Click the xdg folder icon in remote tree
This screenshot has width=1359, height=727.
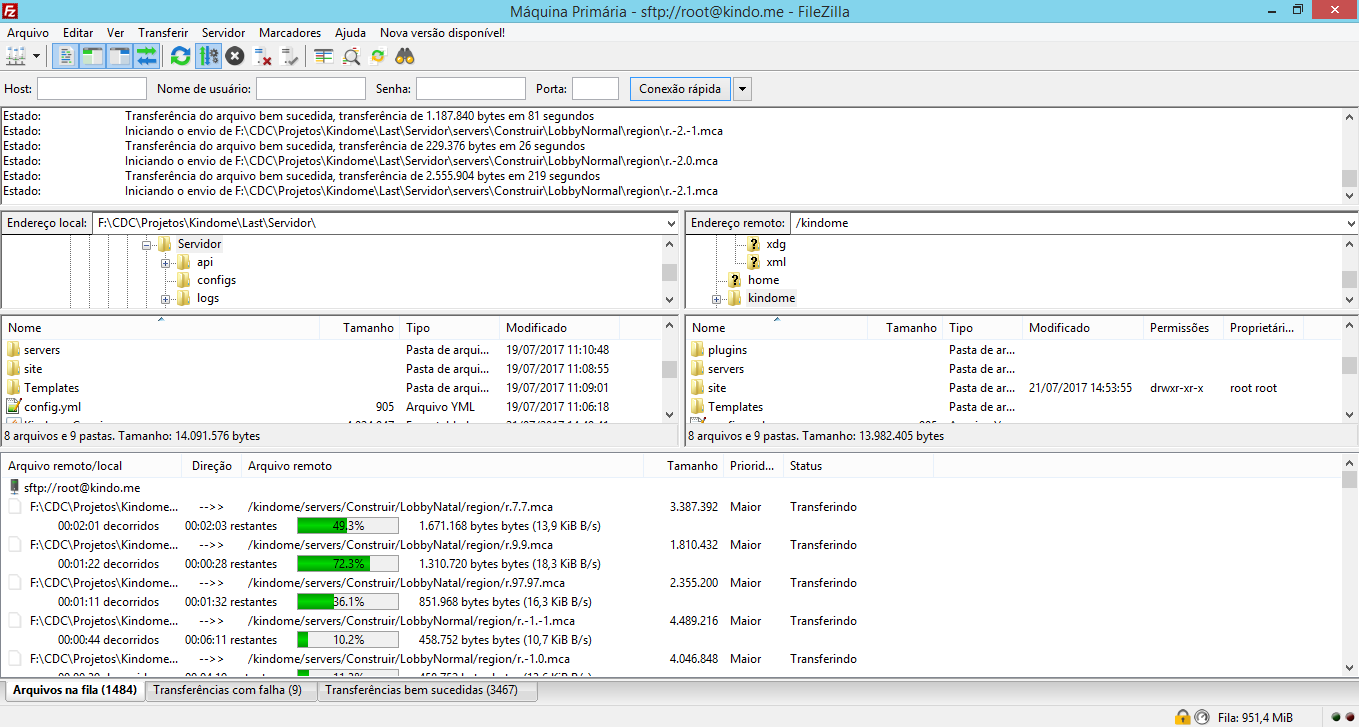click(x=754, y=244)
